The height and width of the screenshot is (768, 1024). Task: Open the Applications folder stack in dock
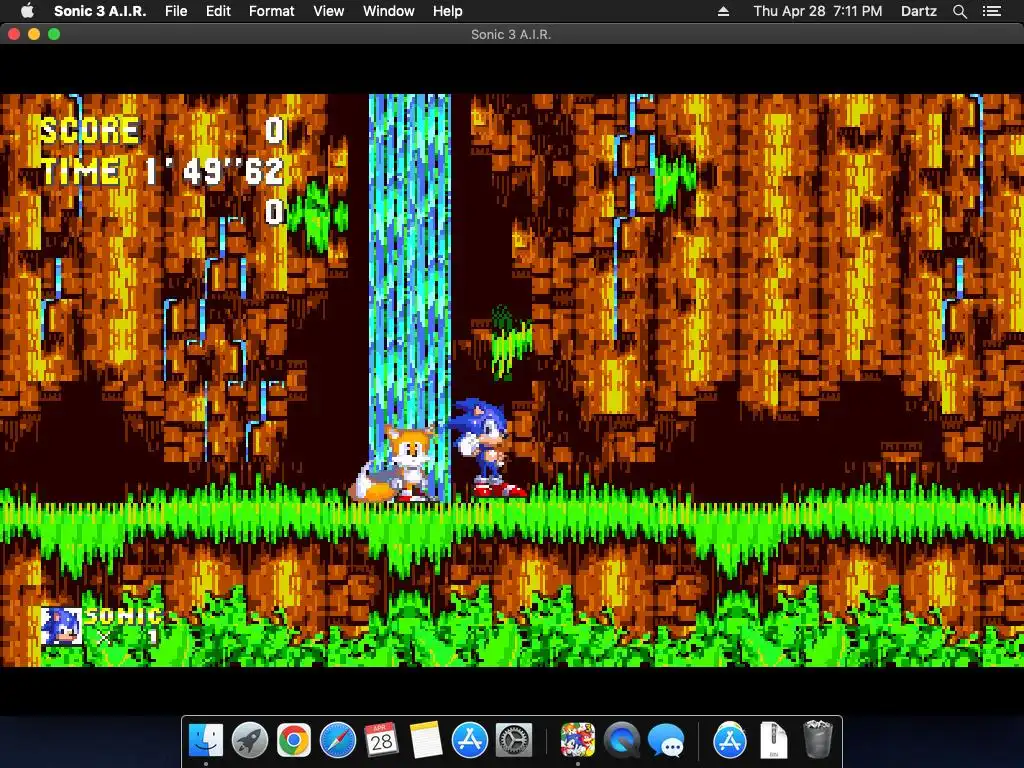pyautogui.click(x=729, y=740)
